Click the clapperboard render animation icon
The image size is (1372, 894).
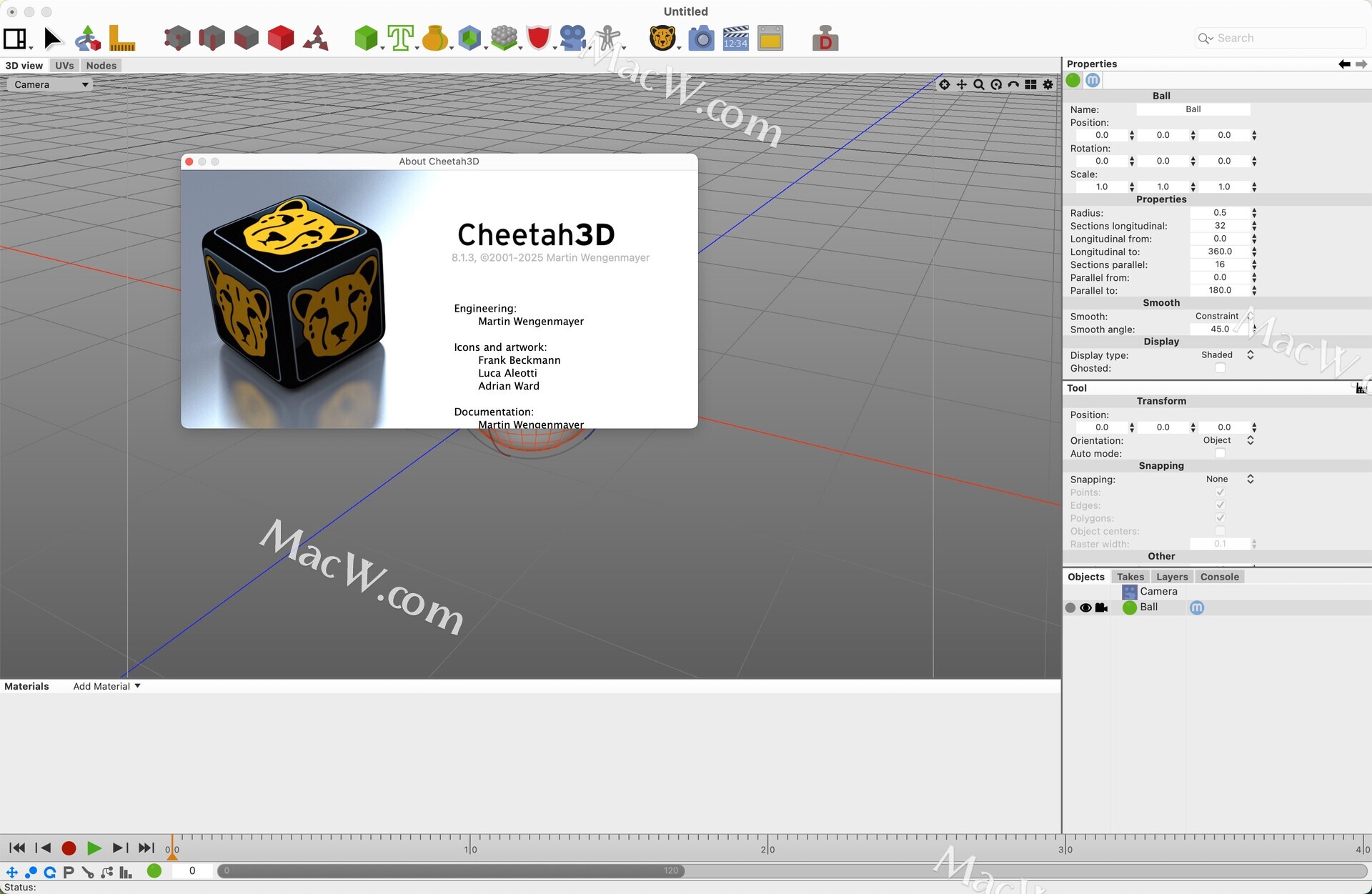pyautogui.click(x=735, y=38)
